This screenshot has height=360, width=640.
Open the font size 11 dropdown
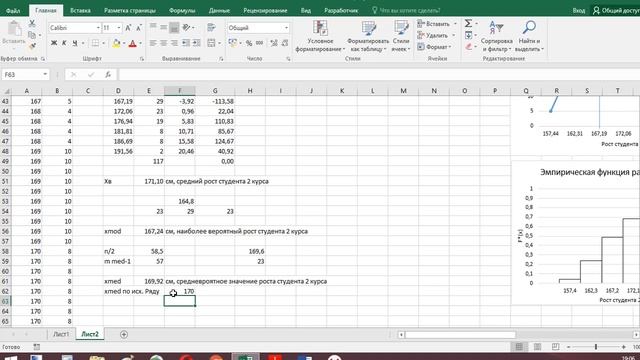click(119, 28)
